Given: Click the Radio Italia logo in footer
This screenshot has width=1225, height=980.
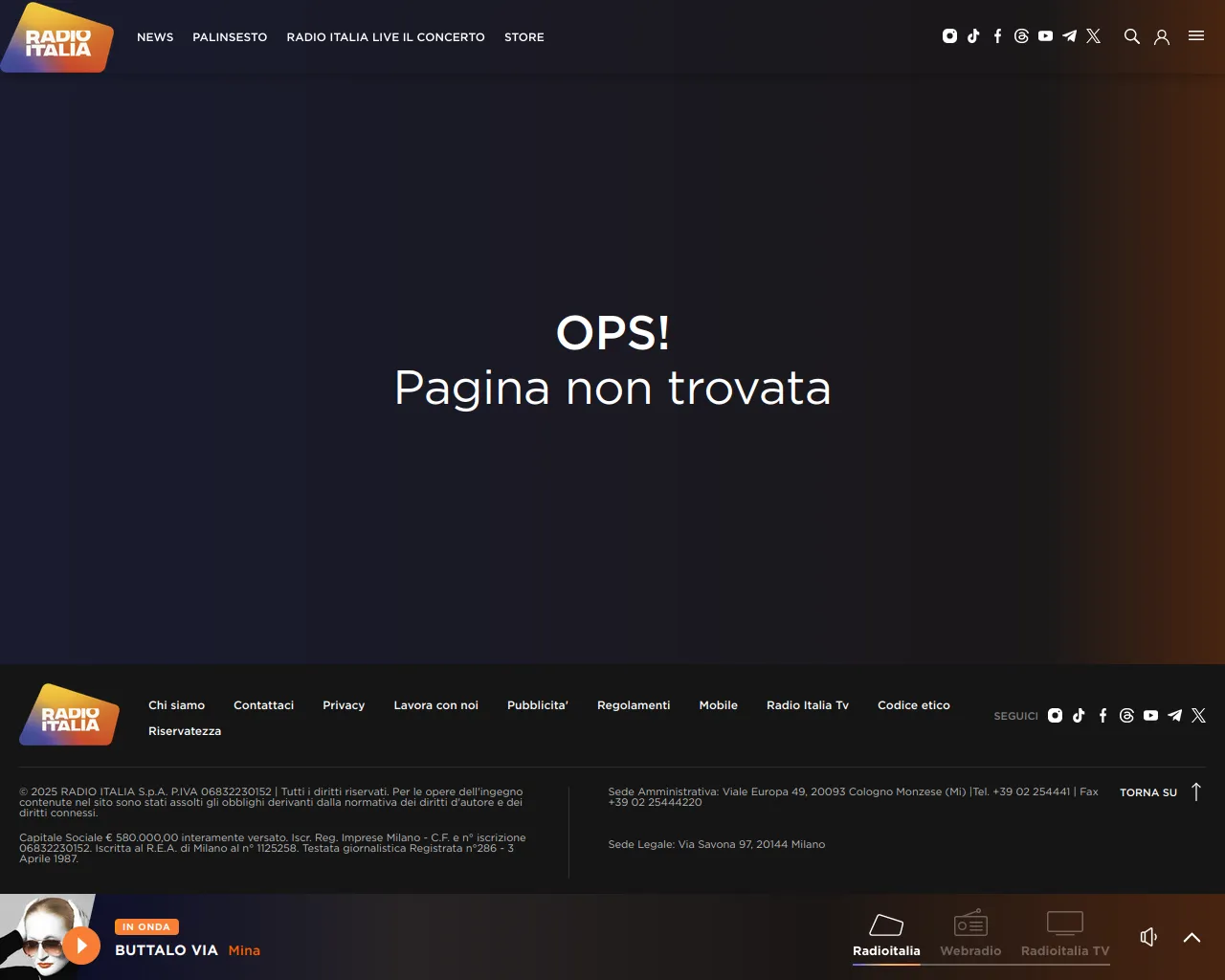Looking at the screenshot, I should pos(70,714).
